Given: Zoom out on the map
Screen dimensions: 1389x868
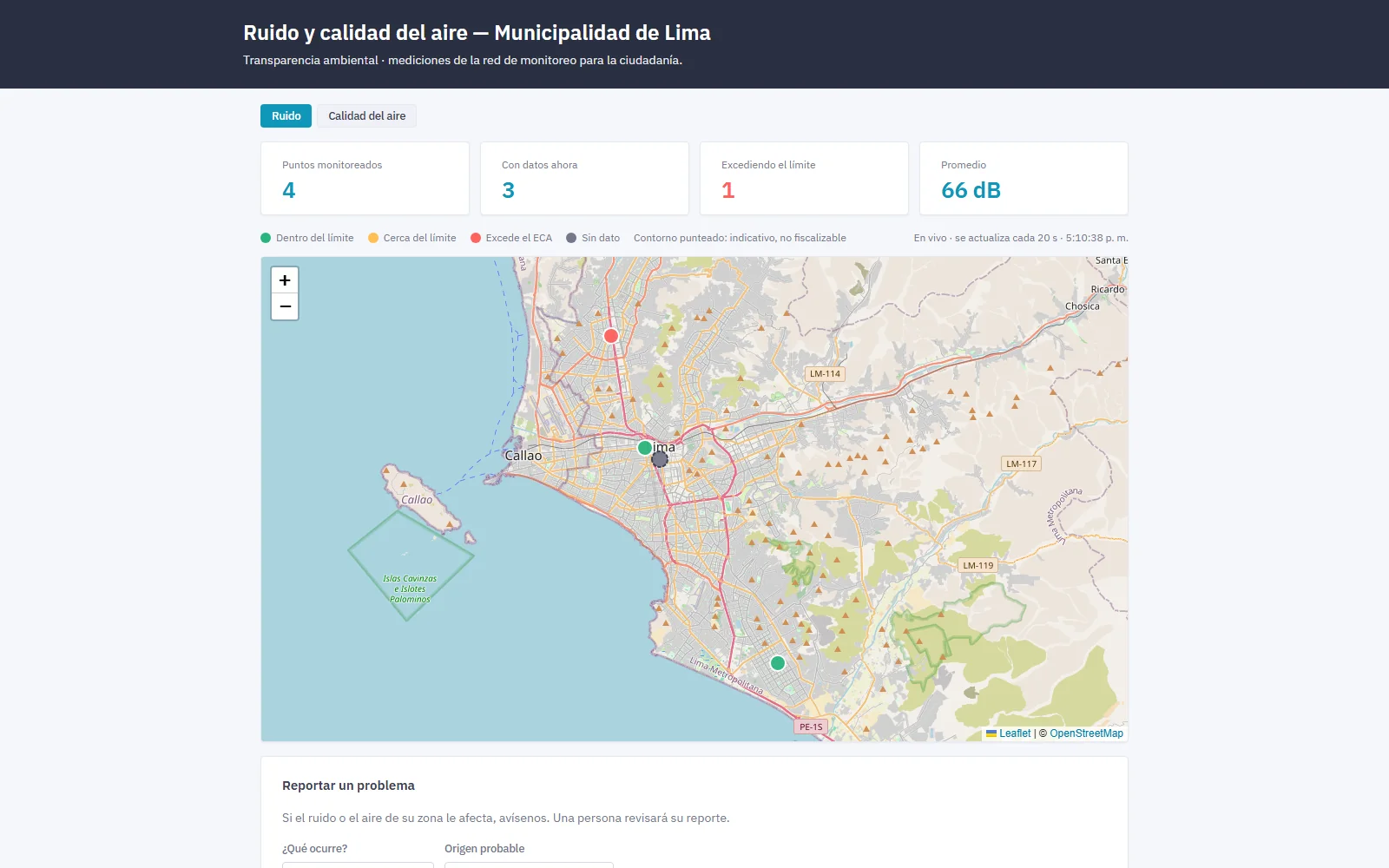Looking at the screenshot, I should point(285,307).
